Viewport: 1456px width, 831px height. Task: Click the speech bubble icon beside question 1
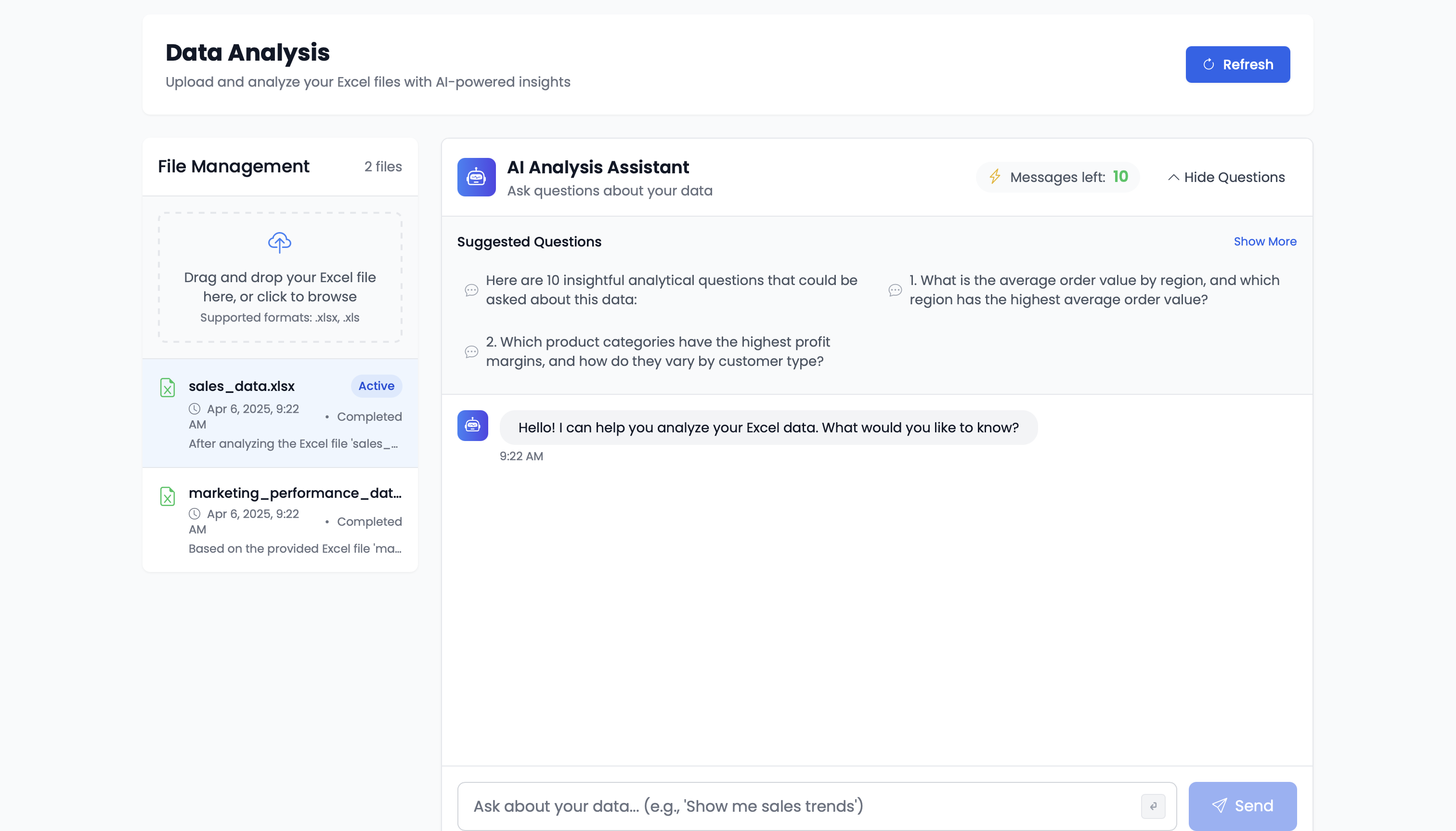click(895, 290)
